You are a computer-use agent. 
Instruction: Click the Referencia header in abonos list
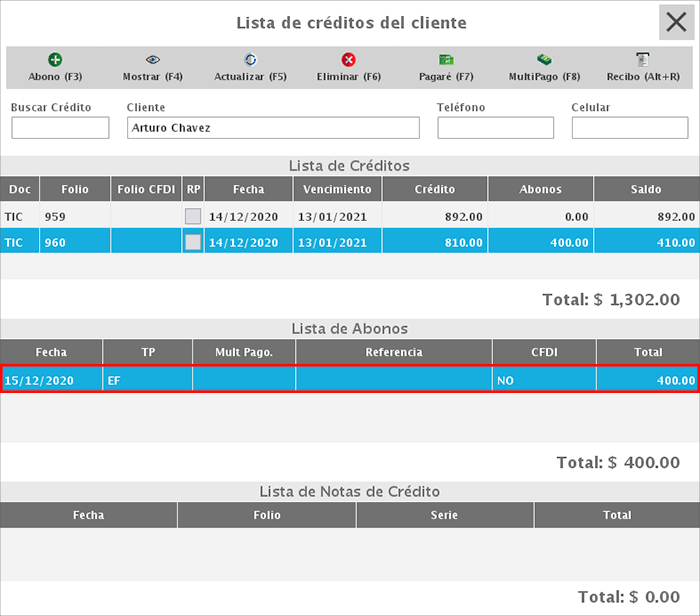click(394, 352)
